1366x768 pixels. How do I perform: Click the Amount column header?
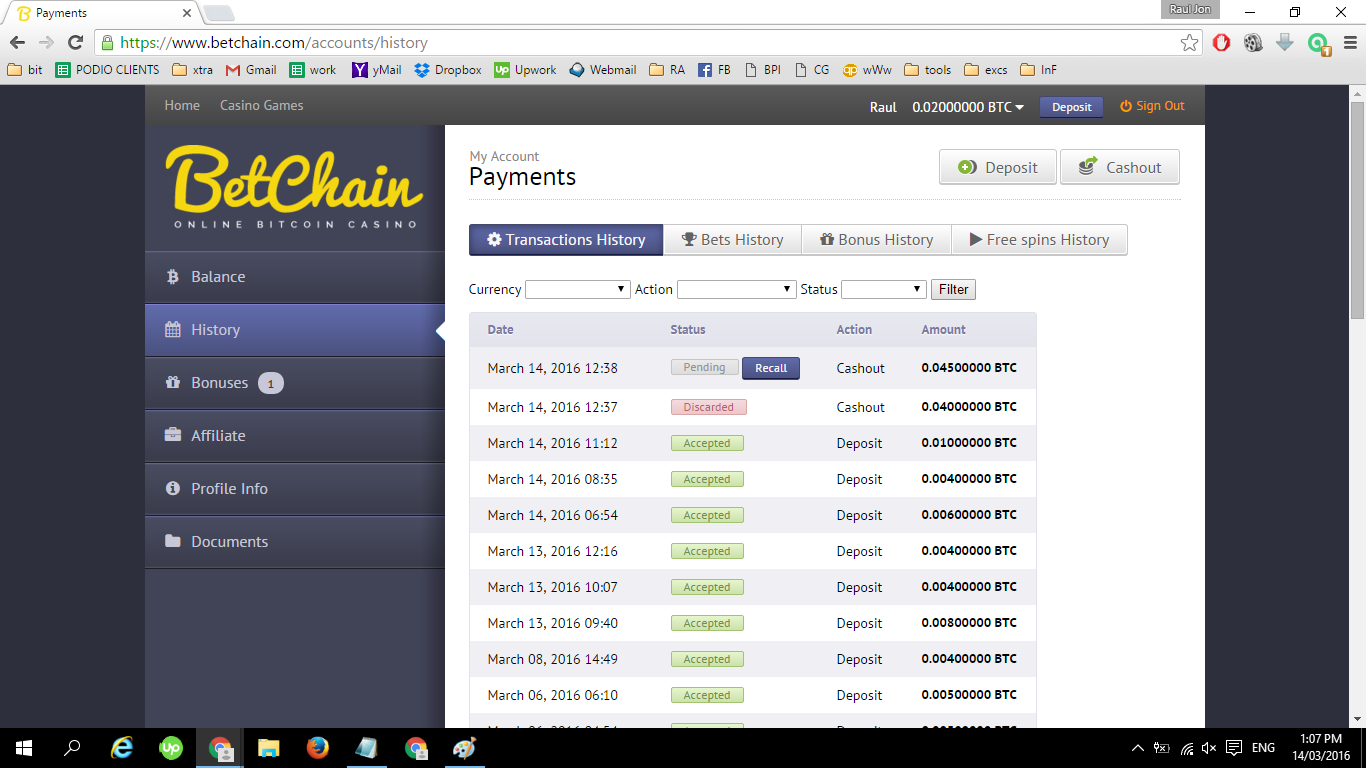(x=943, y=330)
